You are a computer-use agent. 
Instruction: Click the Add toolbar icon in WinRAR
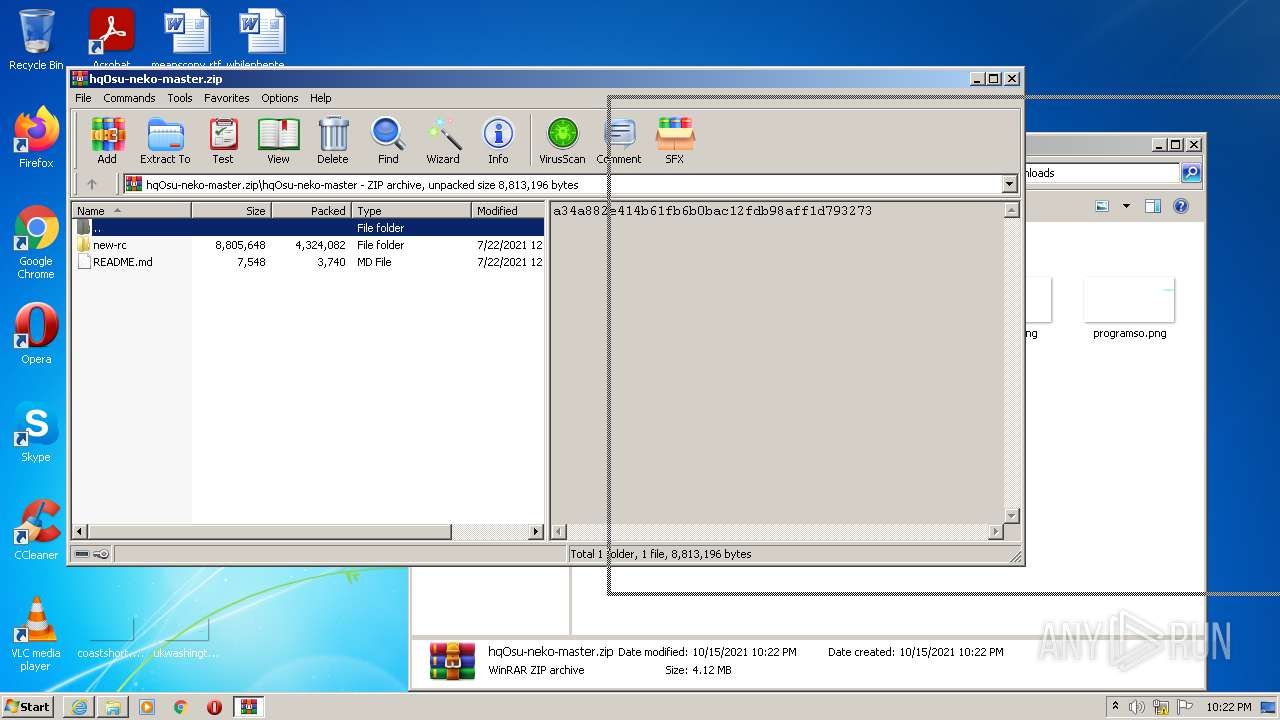[107, 140]
